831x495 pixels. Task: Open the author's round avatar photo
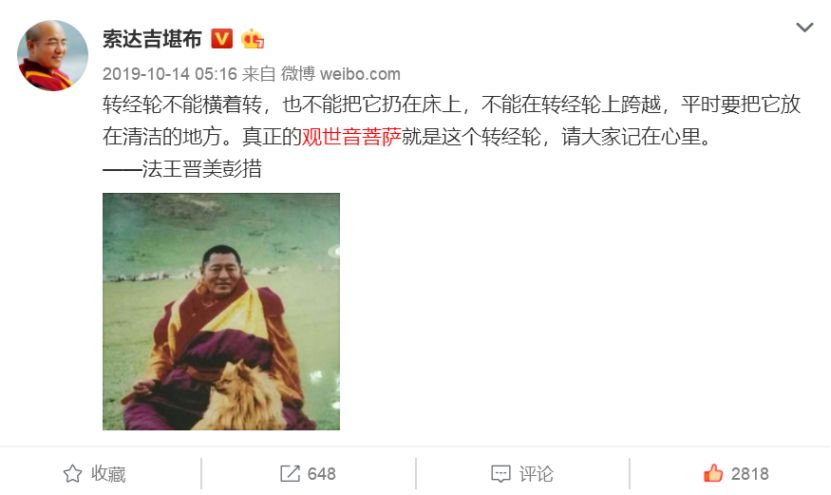click(52, 56)
